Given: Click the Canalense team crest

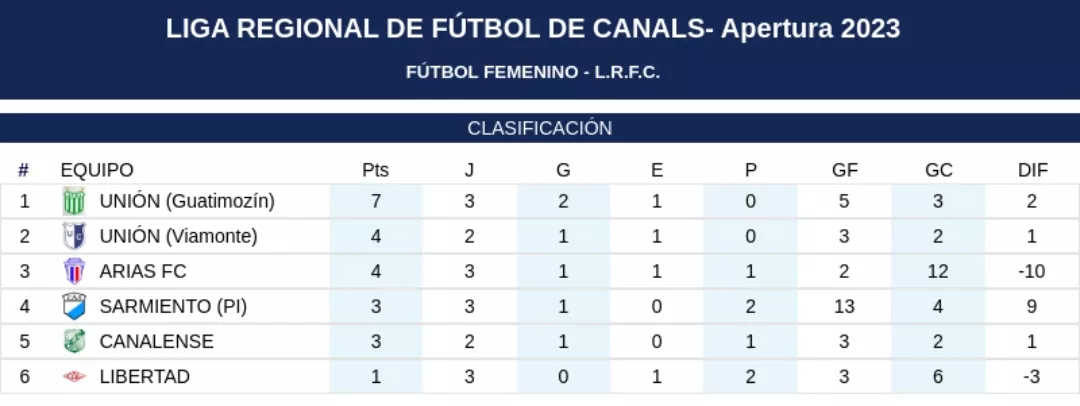Looking at the screenshot, I should coord(74,341).
